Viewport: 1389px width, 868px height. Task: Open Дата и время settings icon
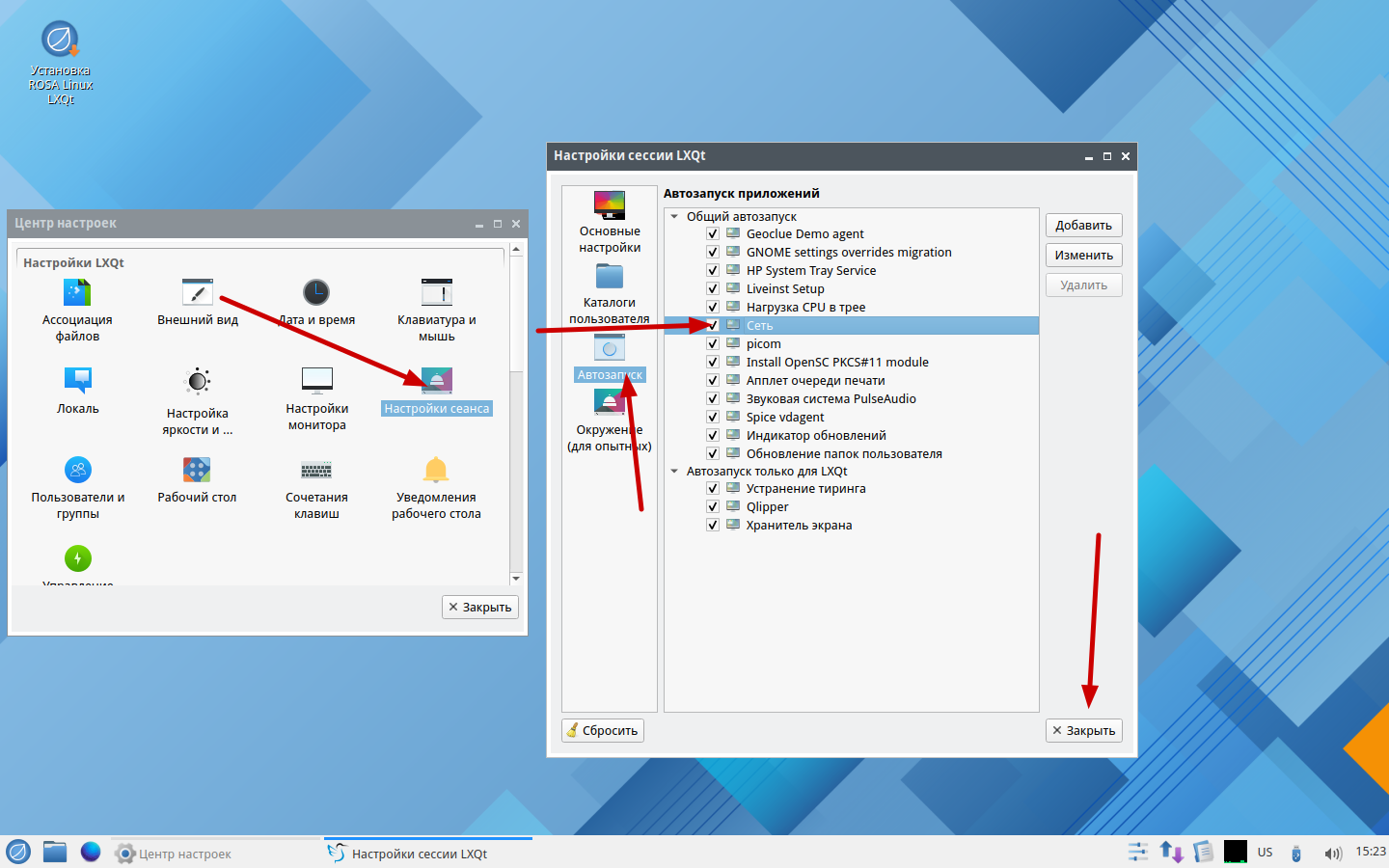pos(316,292)
